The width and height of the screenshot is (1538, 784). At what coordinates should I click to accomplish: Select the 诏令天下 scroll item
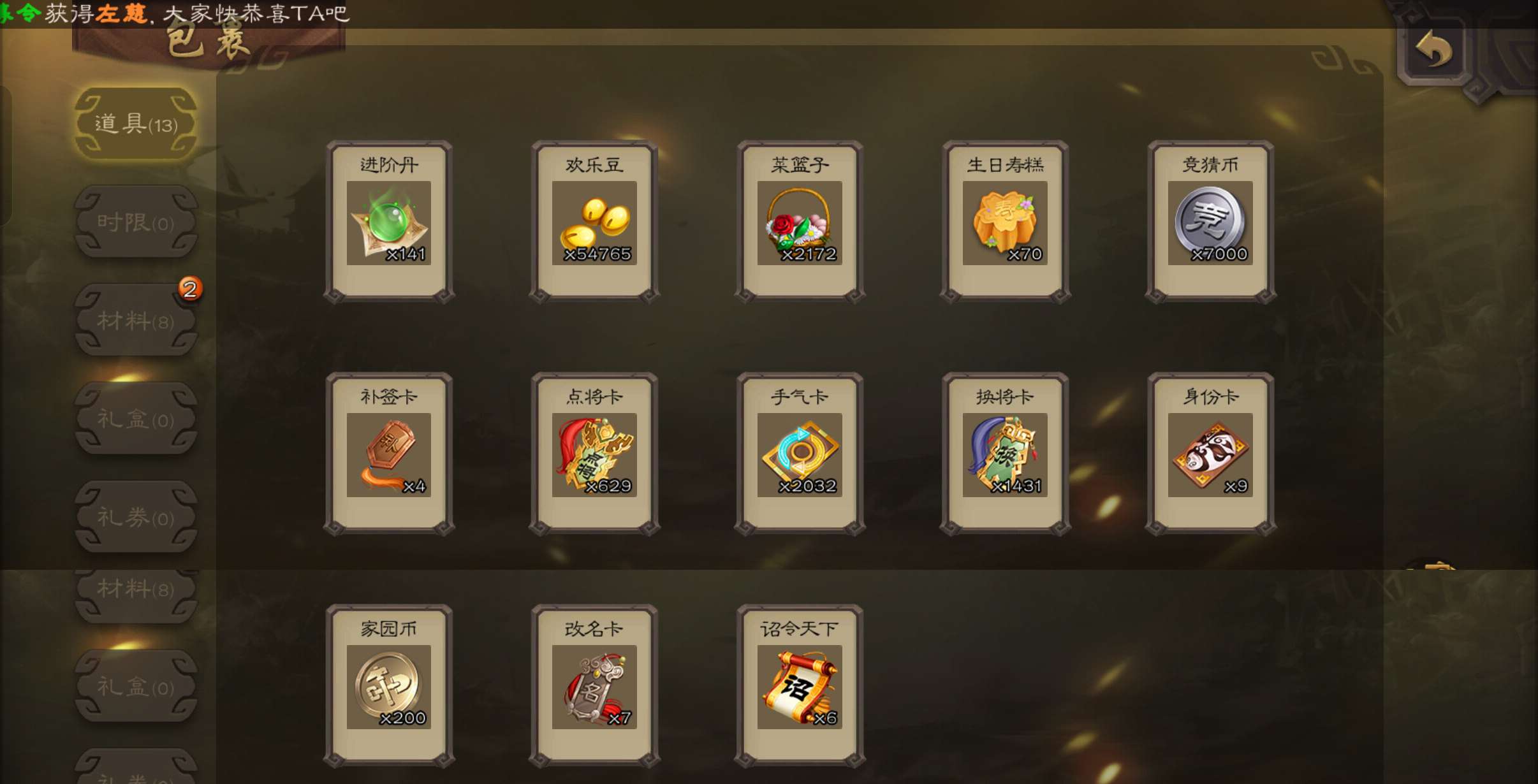point(800,685)
